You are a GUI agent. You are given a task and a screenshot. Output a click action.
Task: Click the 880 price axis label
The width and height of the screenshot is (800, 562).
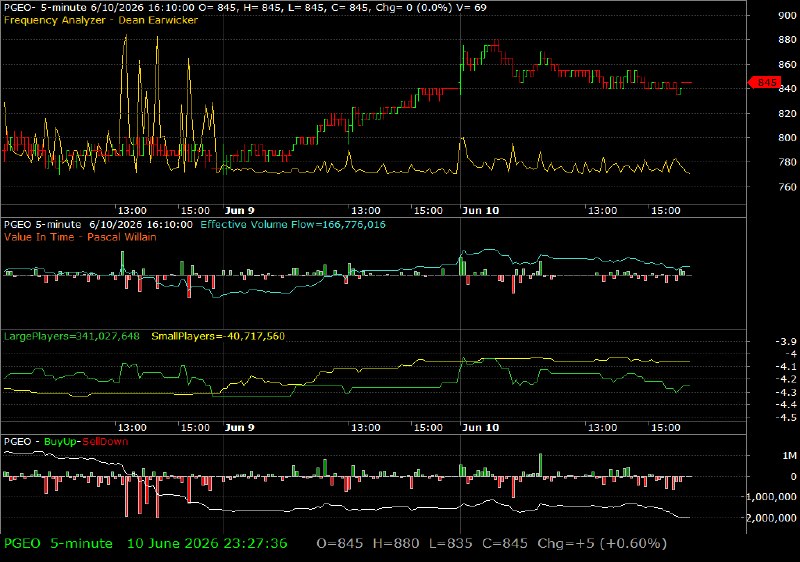787,40
